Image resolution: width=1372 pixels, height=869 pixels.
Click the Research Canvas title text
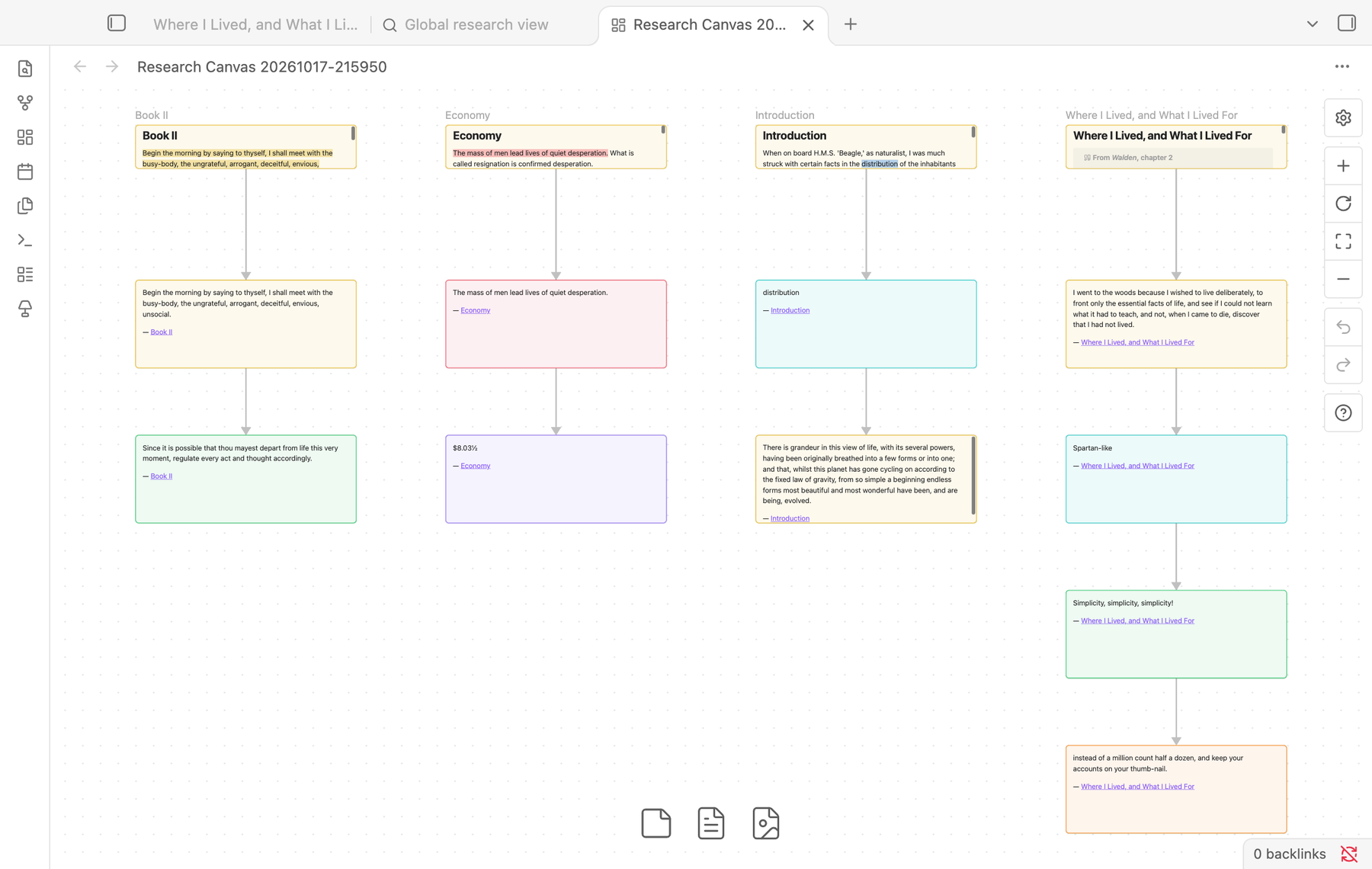click(x=261, y=67)
